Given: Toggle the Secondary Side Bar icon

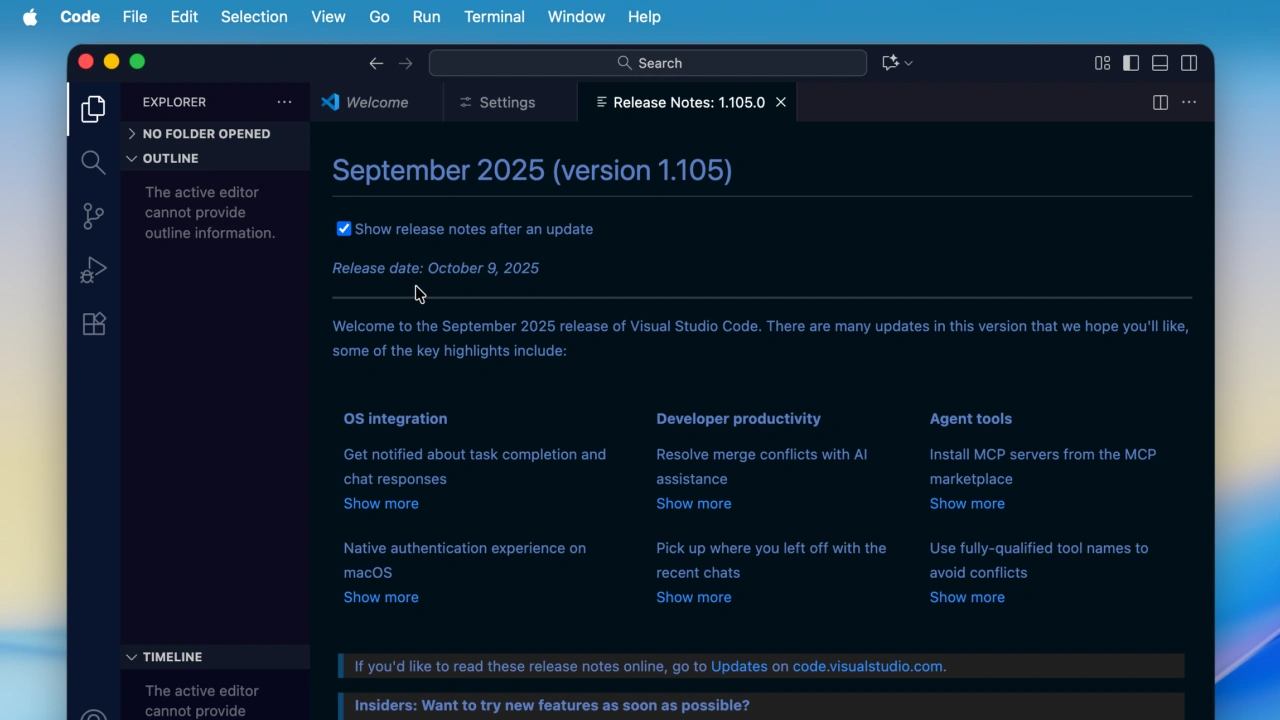Looking at the screenshot, I should click(x=1189, y=62).
